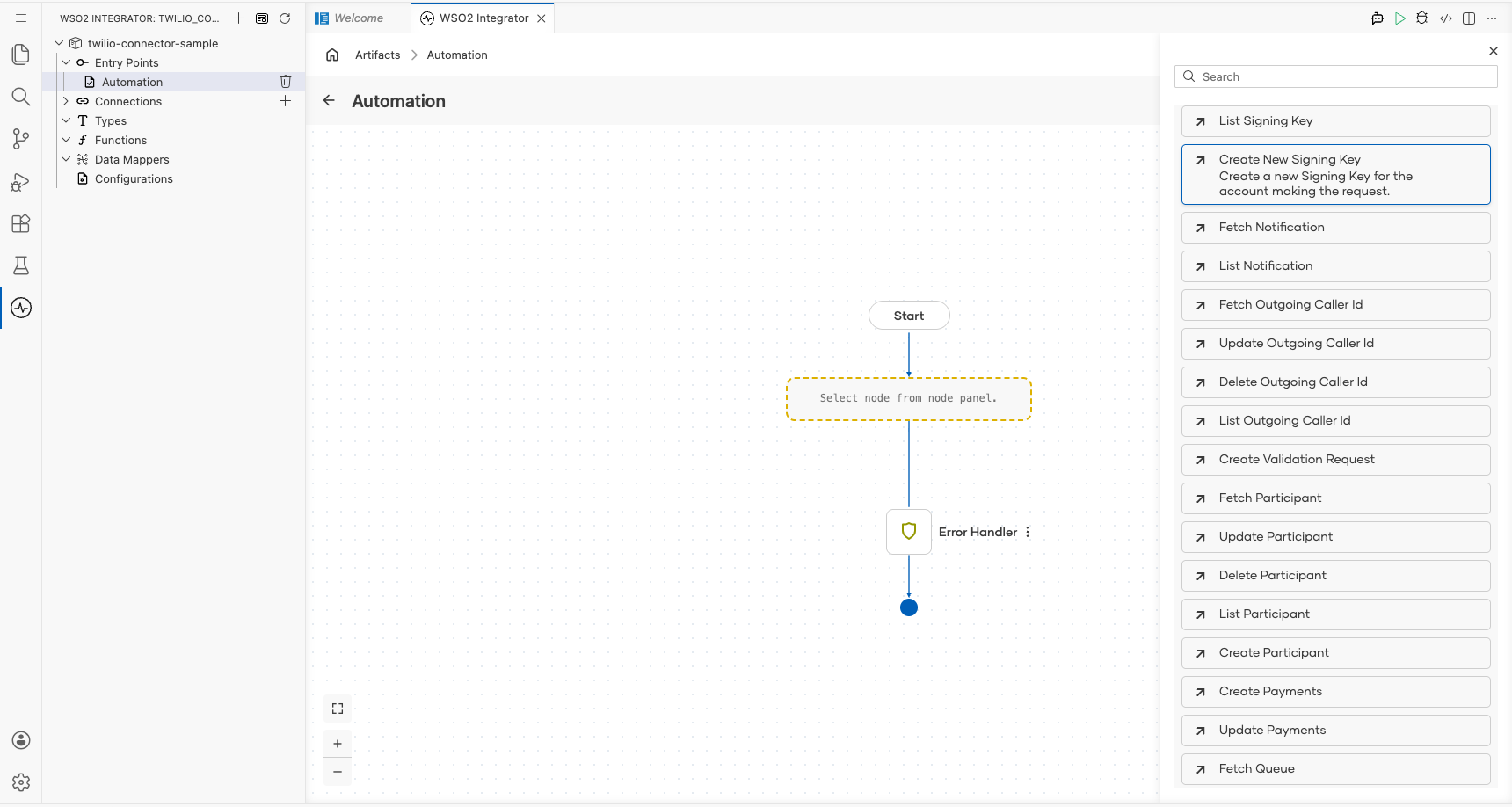Click search field in node panel

point(1336,76)
